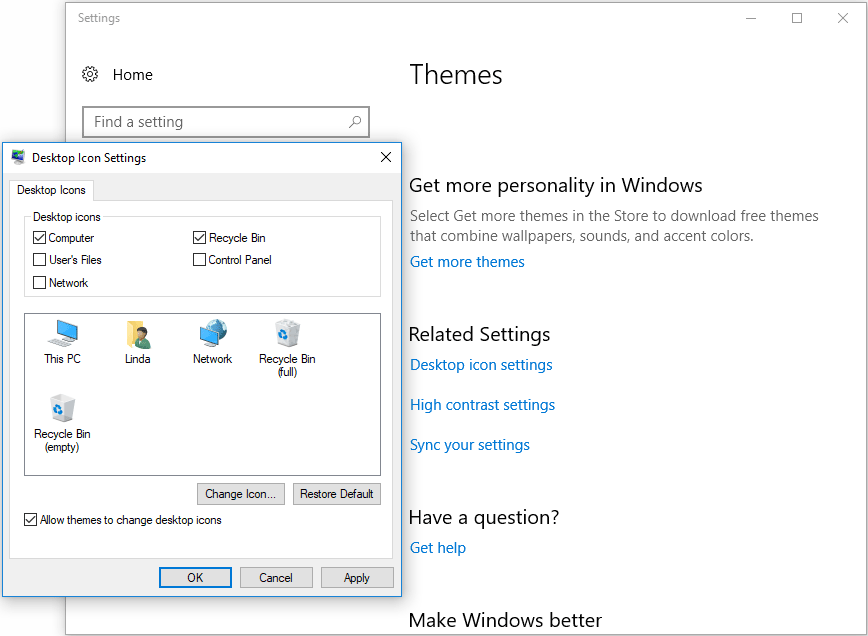Click the Change Icon... button
Viewport: 868px width, 636px height.
pos(241,494)
